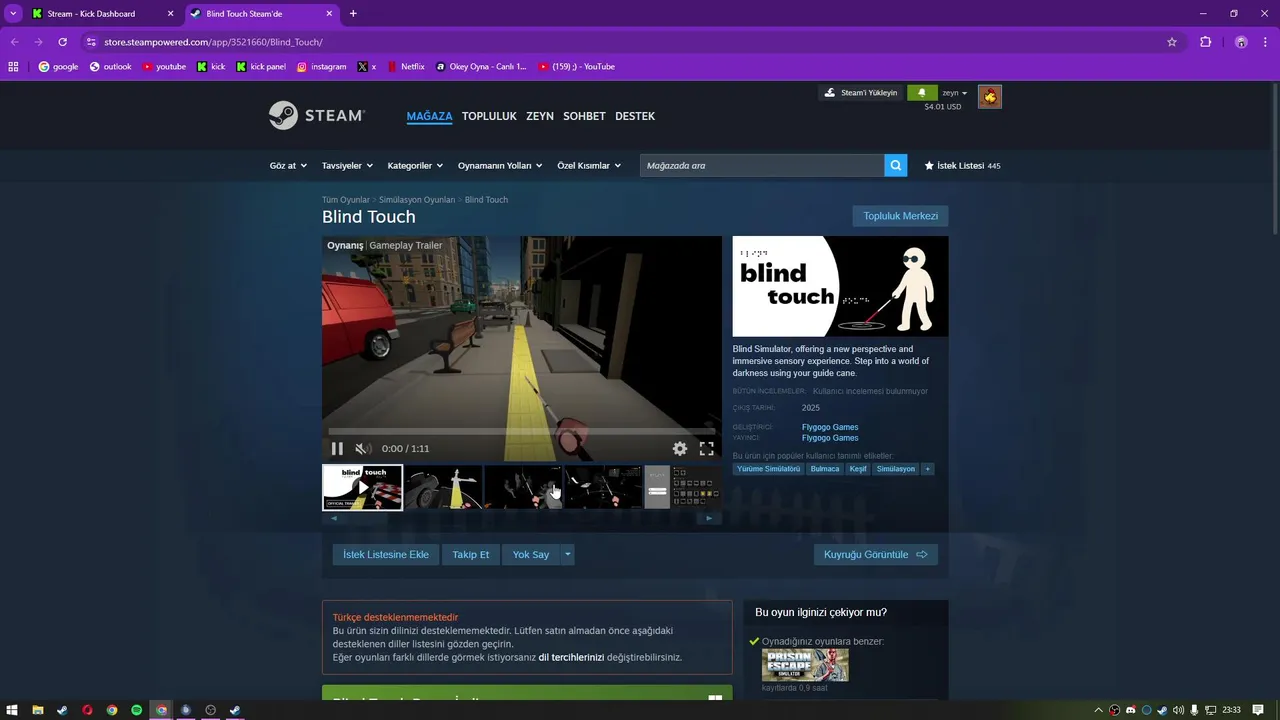Click the Yok Say button

531,554
